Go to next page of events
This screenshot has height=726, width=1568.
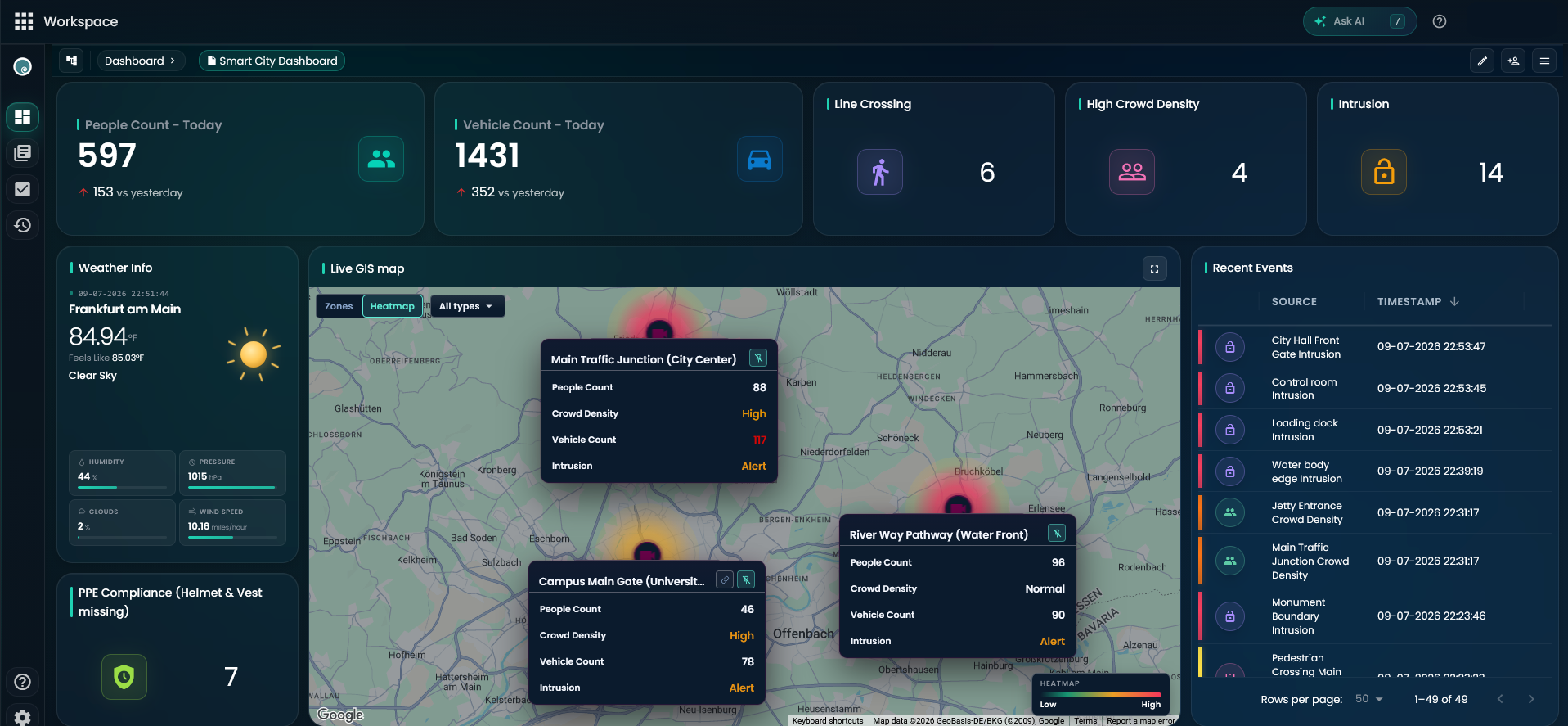coord(1531,699)
